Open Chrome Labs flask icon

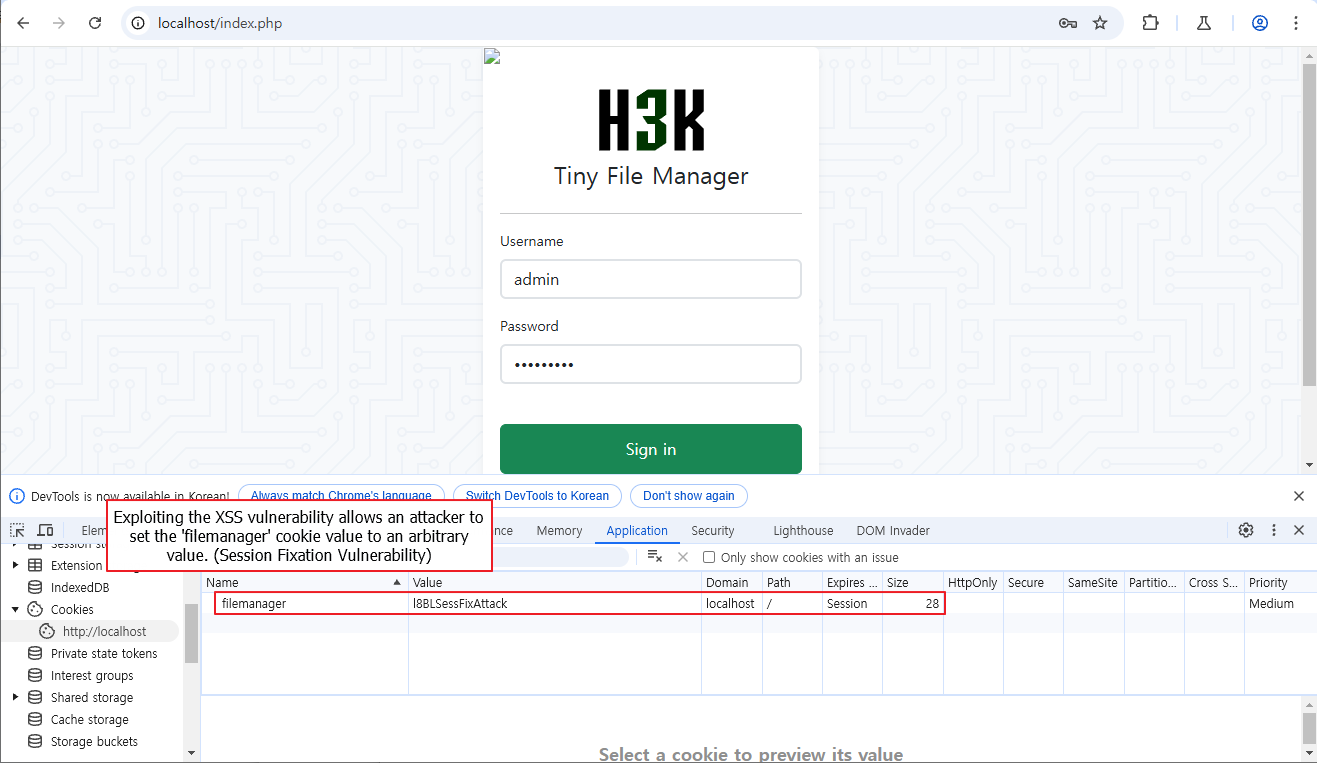(1204, 23)
